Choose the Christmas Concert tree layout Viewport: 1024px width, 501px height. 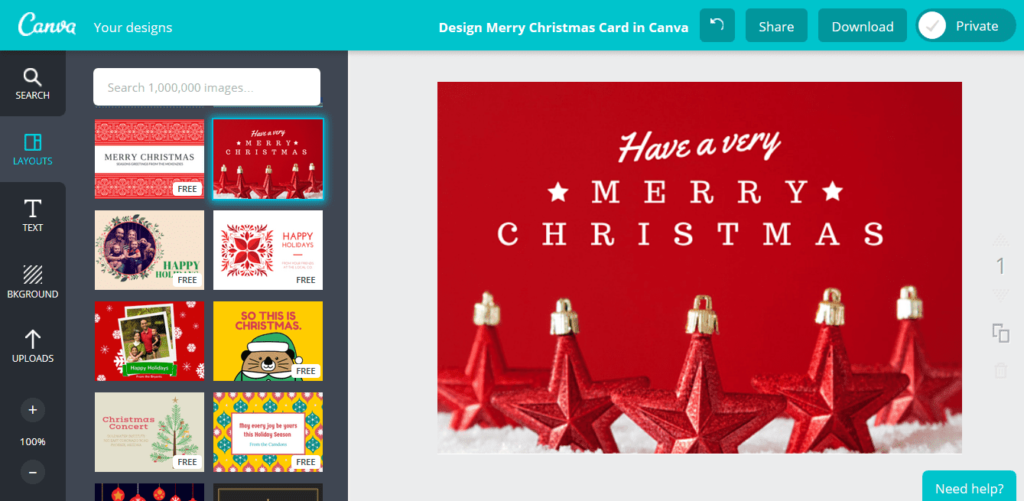point(149,431)
